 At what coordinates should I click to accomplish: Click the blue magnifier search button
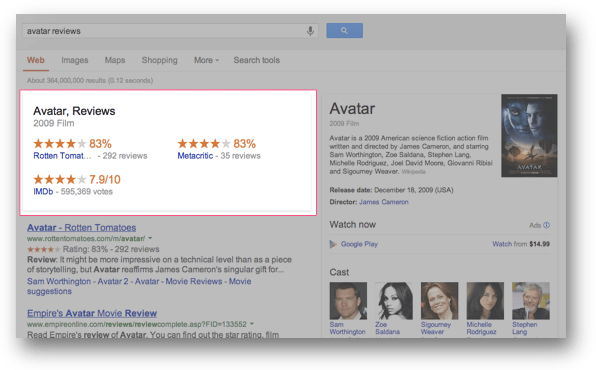[344, 30]
